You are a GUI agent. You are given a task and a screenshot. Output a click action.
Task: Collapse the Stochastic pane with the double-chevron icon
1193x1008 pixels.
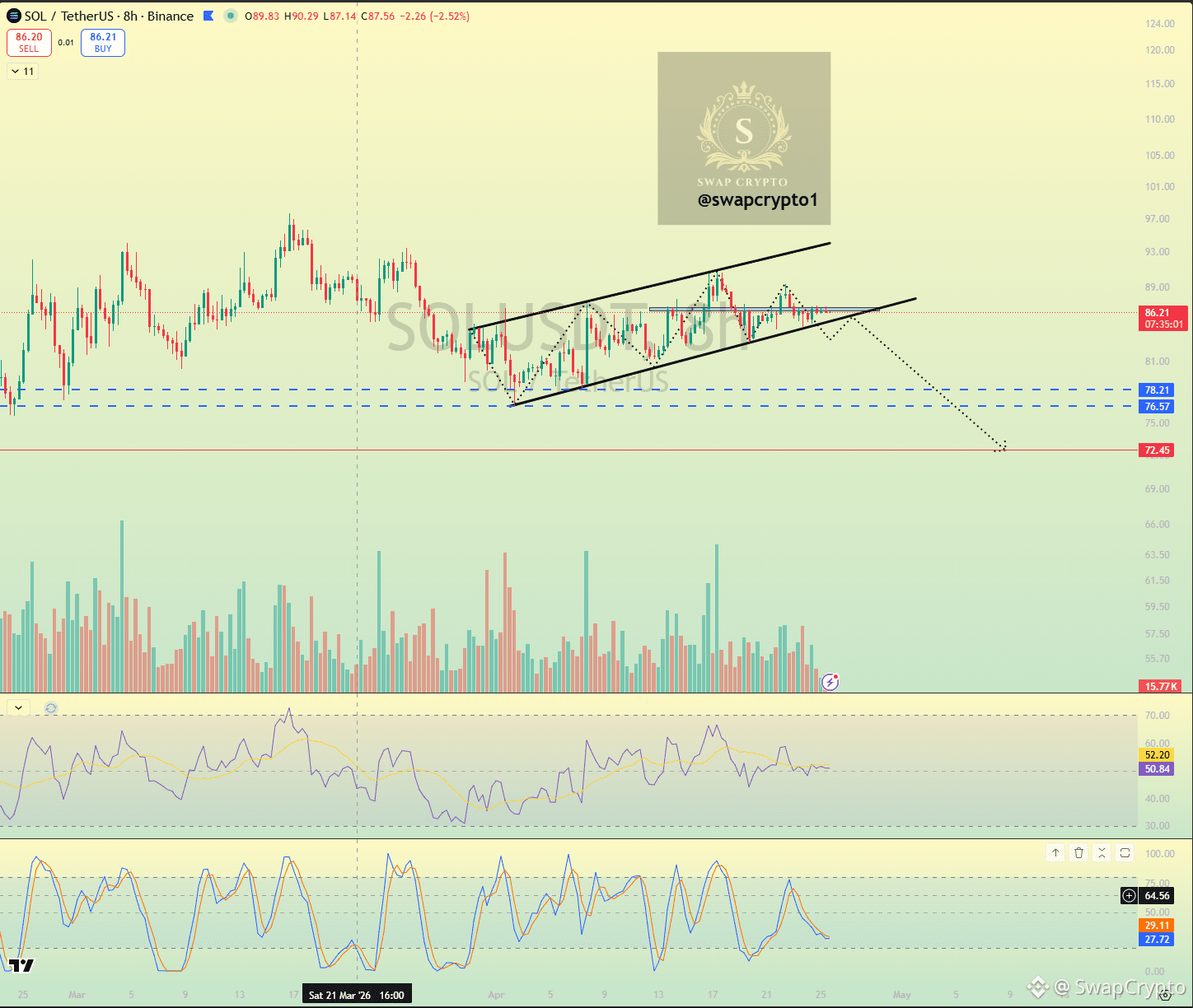1102,852
